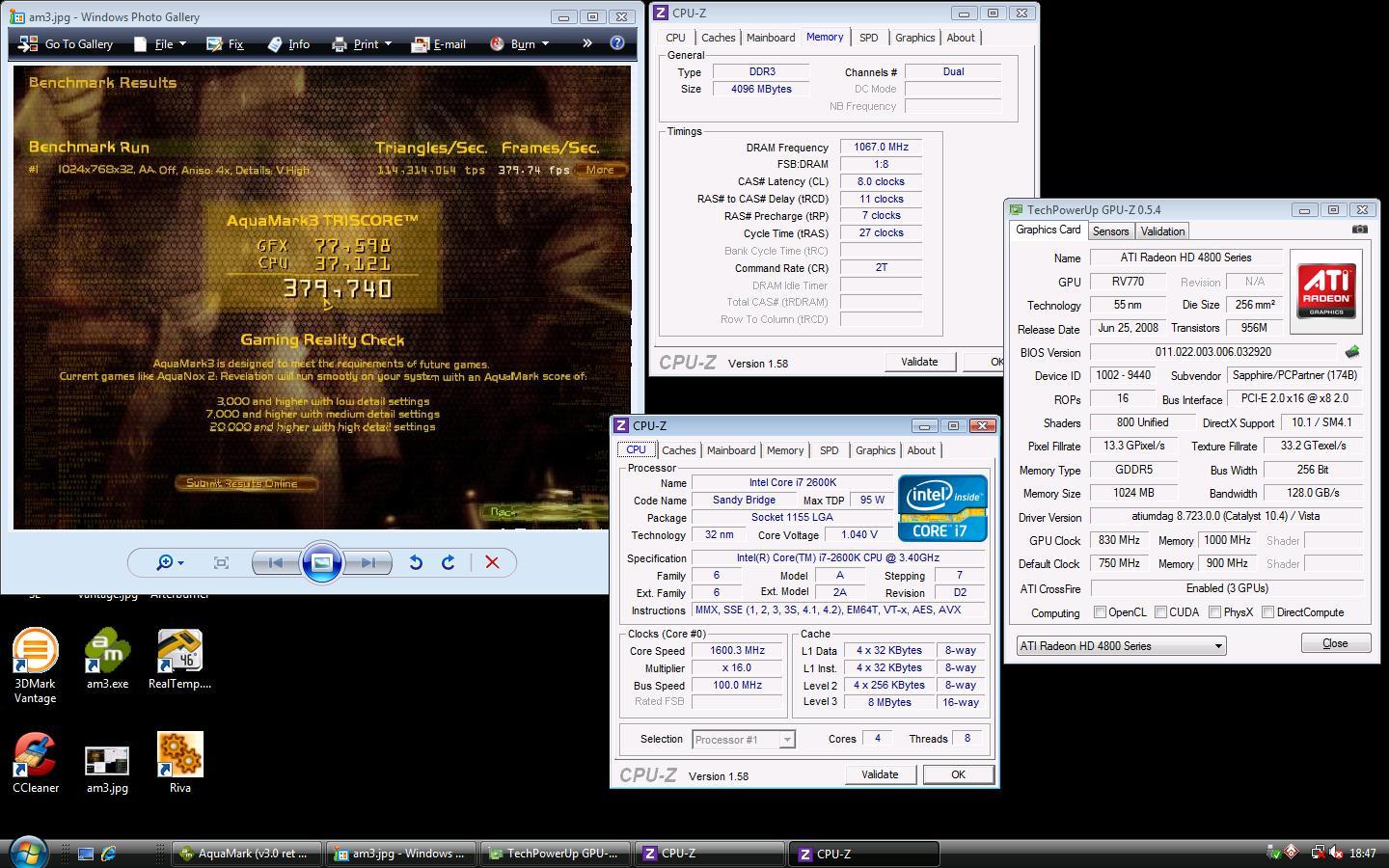Open About tab in top CPU-Z window
Image resolution: width=1389 pixels, height=868 pixels.
click(x=960, y=38)
